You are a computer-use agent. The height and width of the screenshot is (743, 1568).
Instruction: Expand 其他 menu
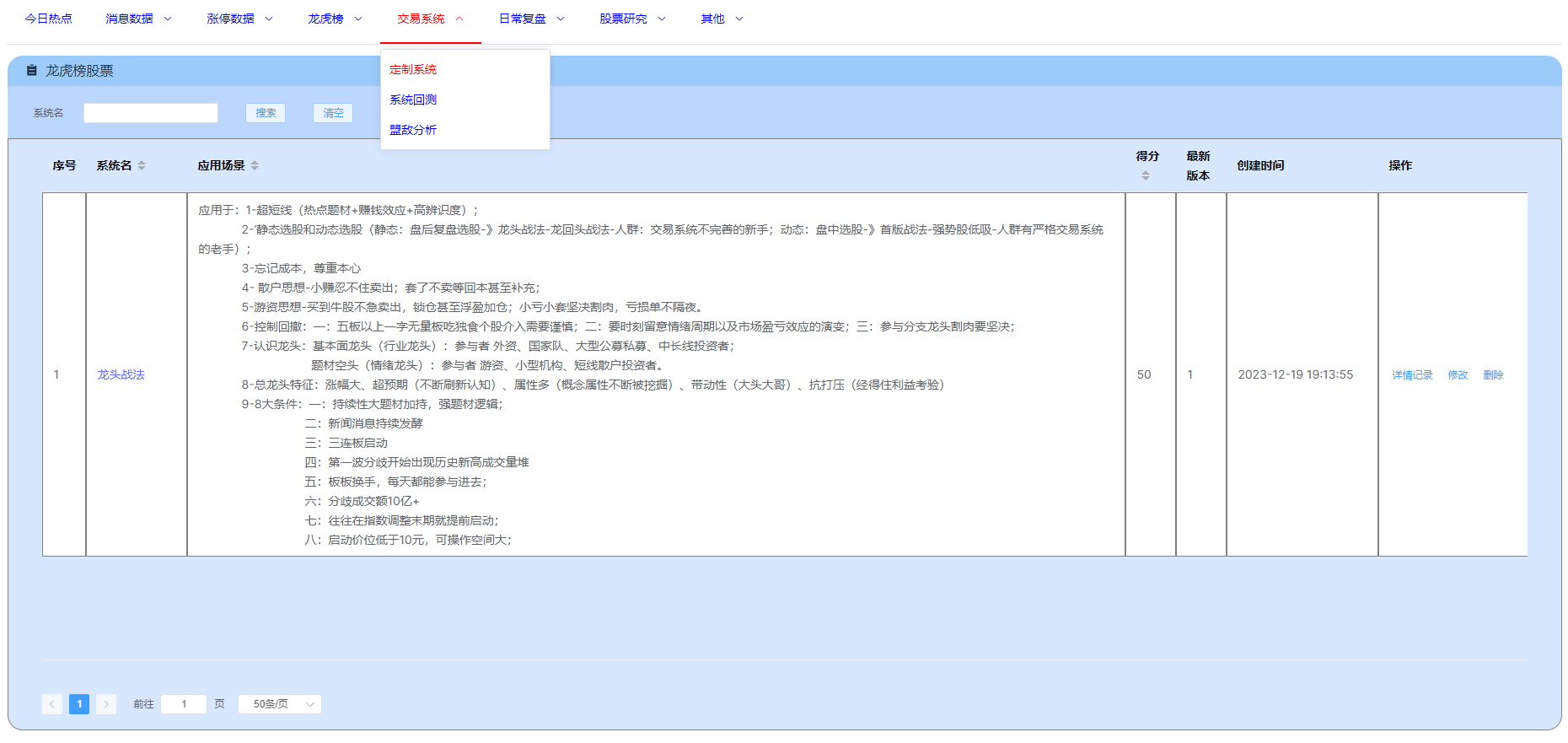tap(722, 19)
